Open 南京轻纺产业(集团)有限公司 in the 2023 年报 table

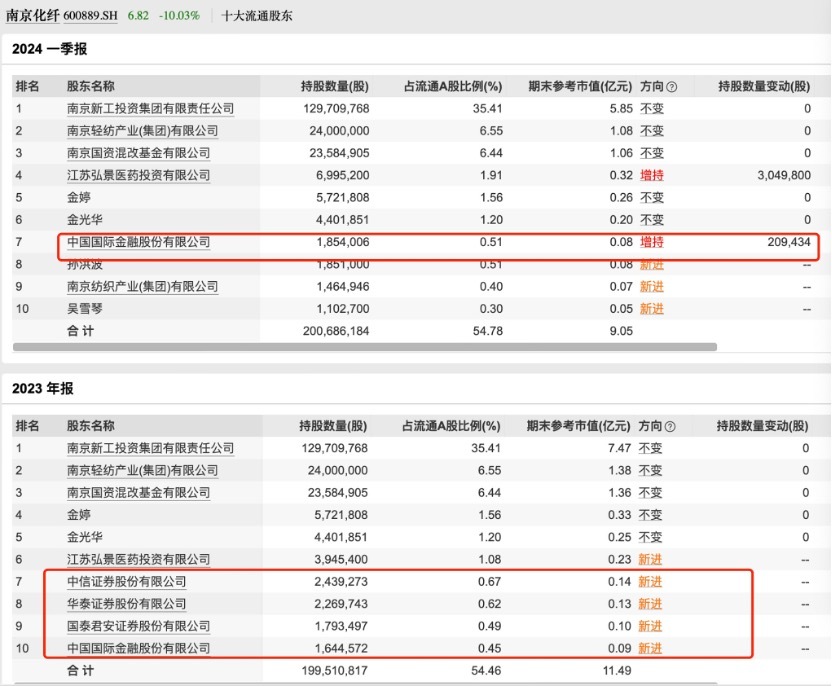[142, 470]
